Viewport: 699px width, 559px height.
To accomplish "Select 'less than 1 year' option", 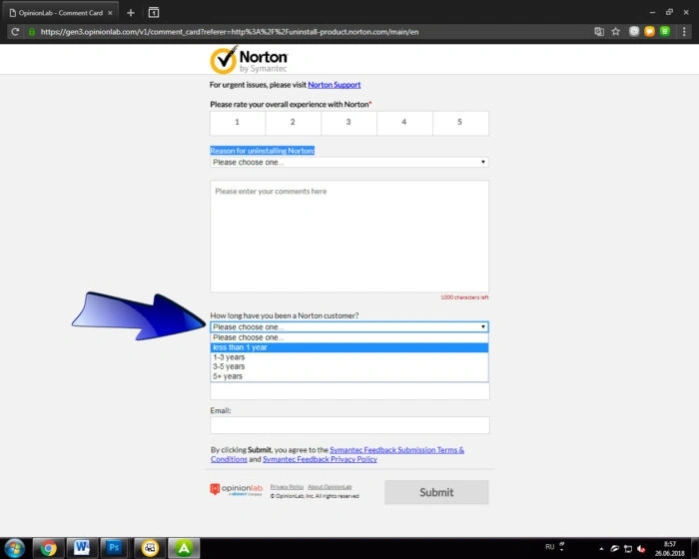I will coord(349,347).
